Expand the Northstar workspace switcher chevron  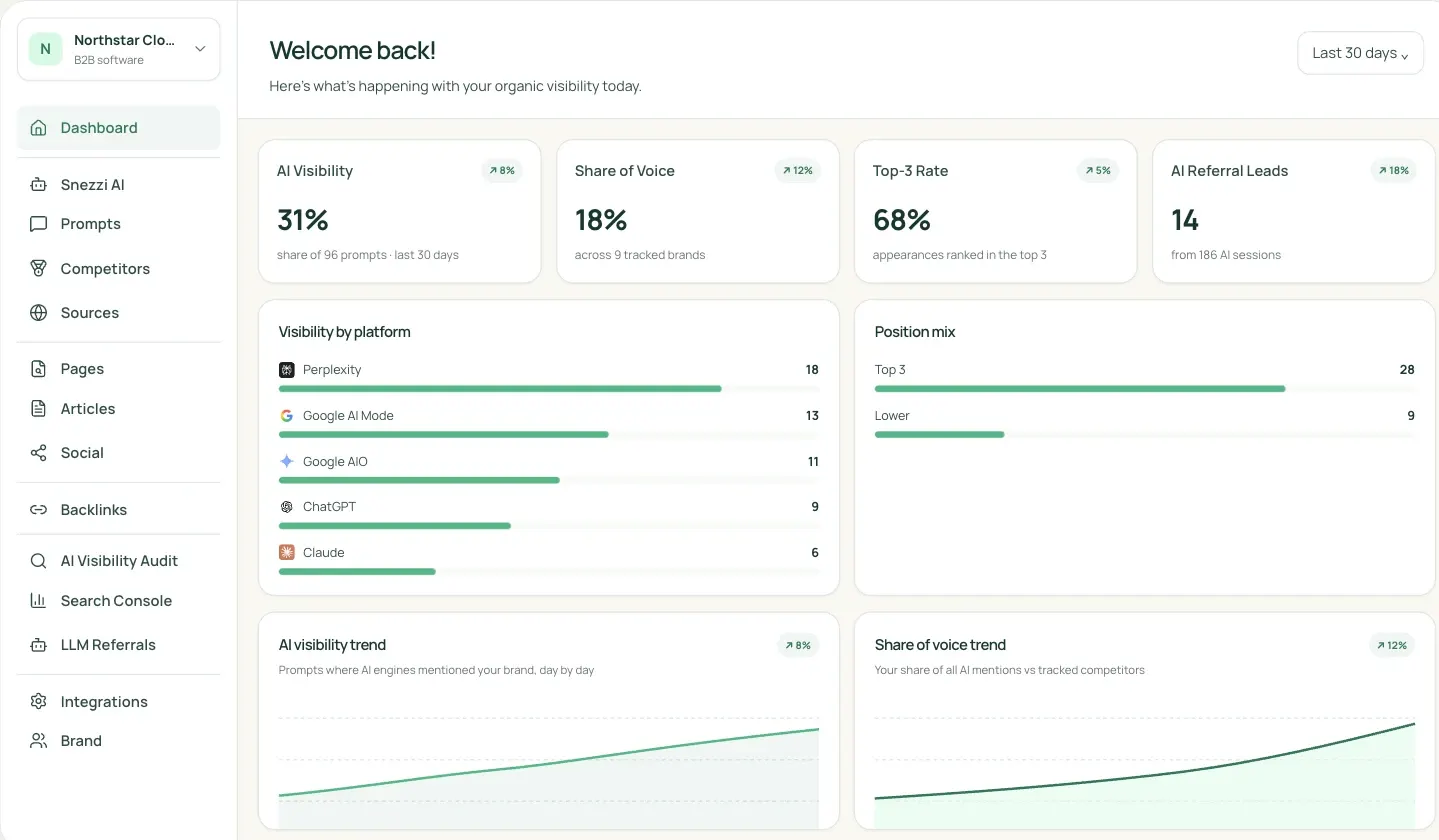[x=200, y=49]
